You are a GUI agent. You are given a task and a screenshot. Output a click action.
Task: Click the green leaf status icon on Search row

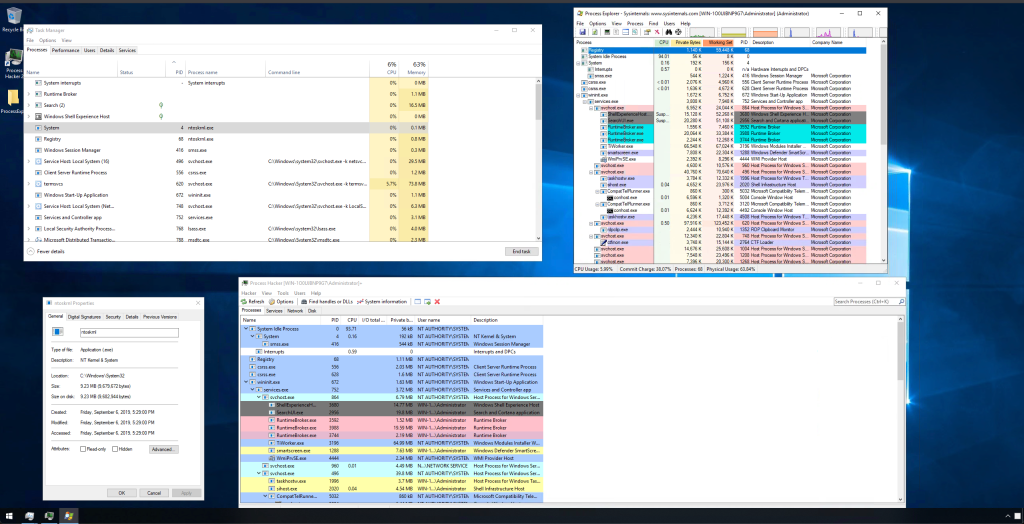point(161,105)
